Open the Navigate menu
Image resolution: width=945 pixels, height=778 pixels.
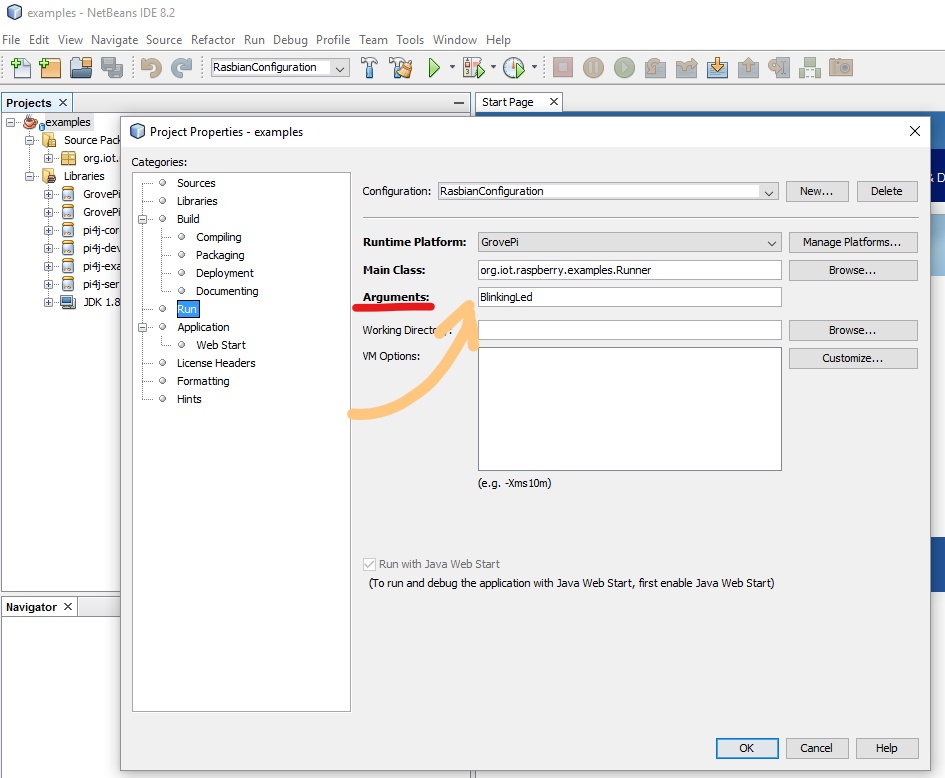pos(115,40)
